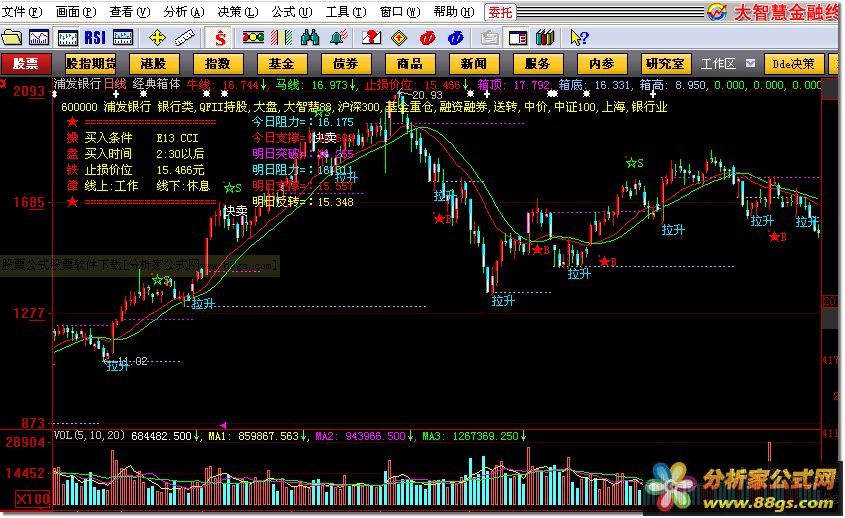
Task: Click the Dde决策 button
Action: (x=793, y=64)
